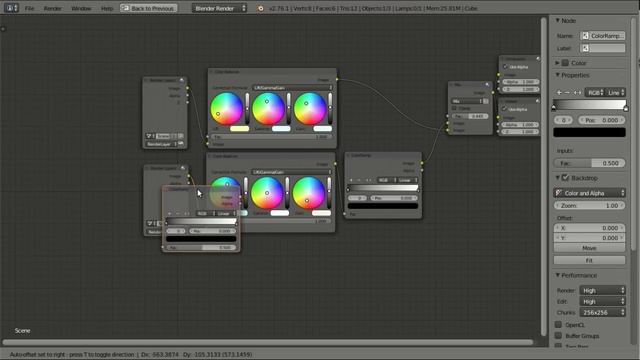Click the node icon in the Name field
Screen dimensions: 640x360
click(x=585, y=36)
